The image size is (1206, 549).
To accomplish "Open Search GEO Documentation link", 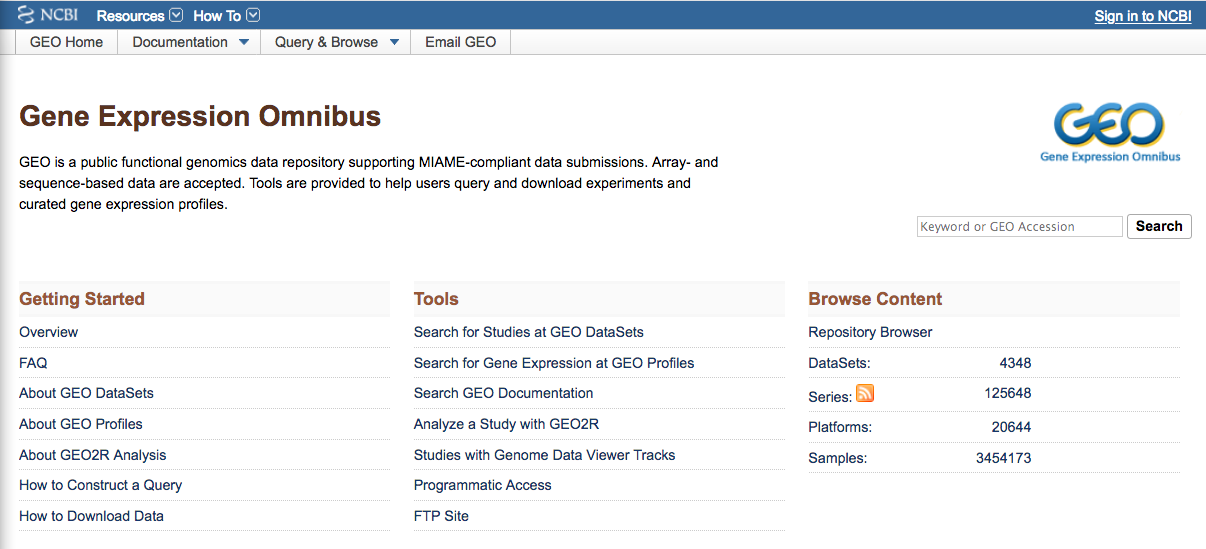I will [504, 393].
